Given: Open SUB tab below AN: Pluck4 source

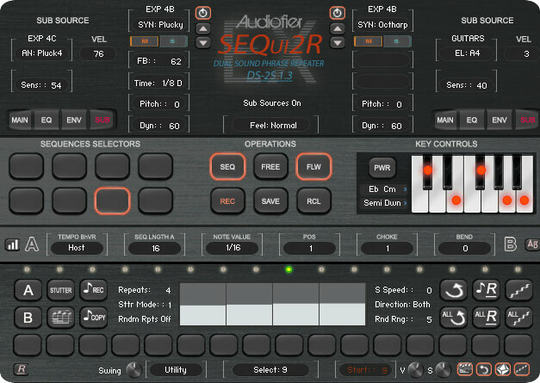Looking at the screenshot, I should (102, 120).
